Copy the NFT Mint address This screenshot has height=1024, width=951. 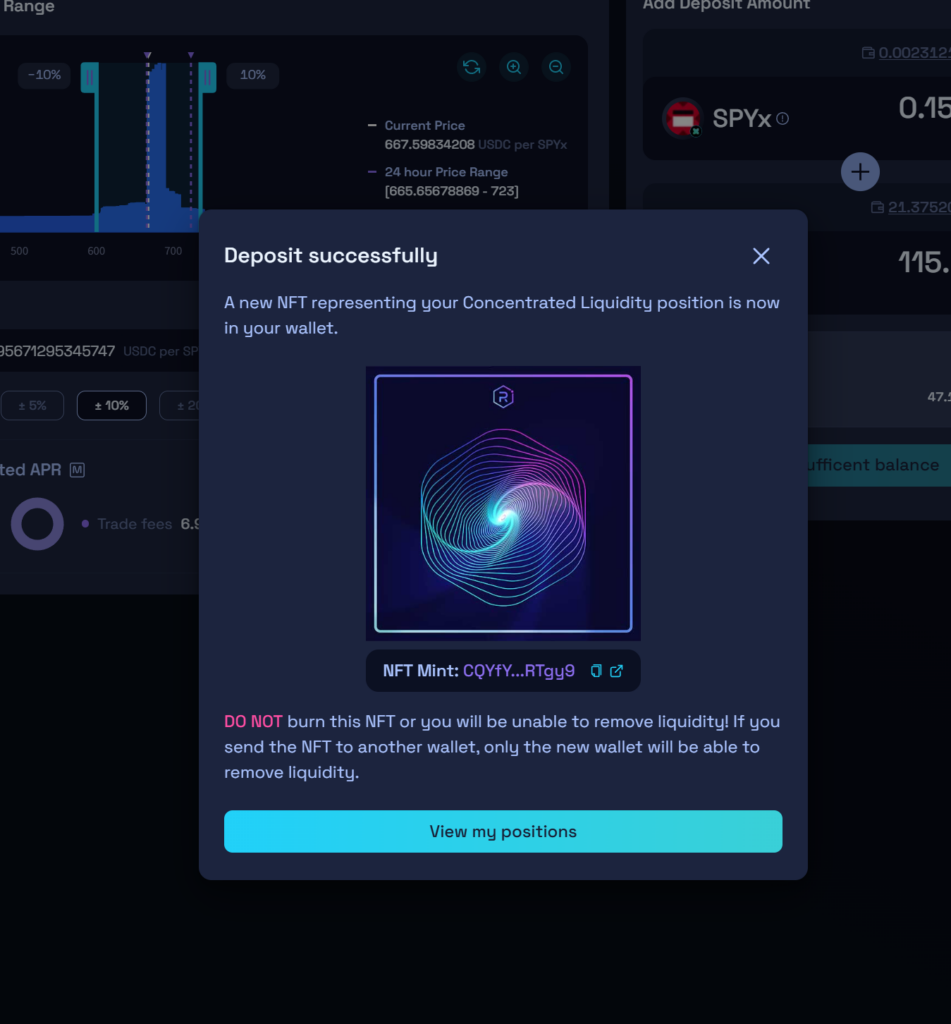click(596, 671)
